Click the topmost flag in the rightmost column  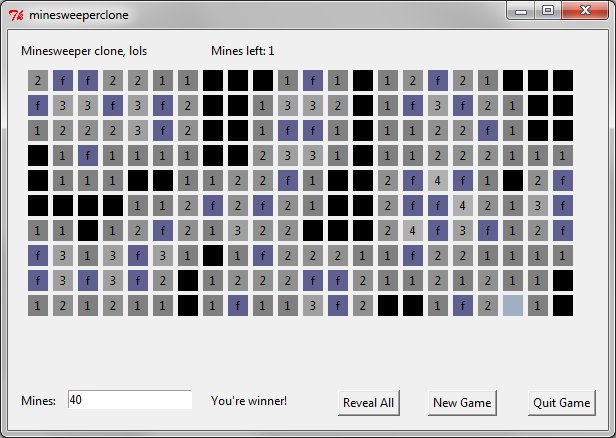coord(563,181)
